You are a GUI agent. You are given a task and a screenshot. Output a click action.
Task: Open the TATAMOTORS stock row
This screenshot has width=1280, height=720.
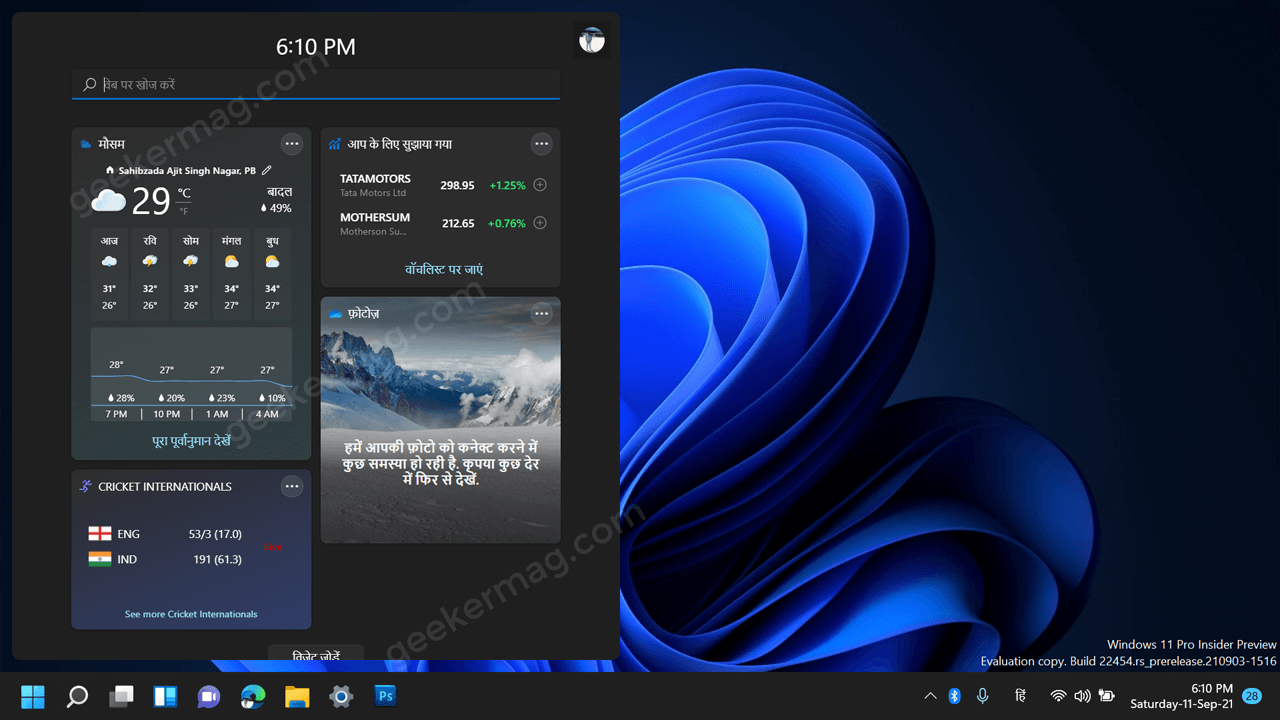[x=441, y=186]
